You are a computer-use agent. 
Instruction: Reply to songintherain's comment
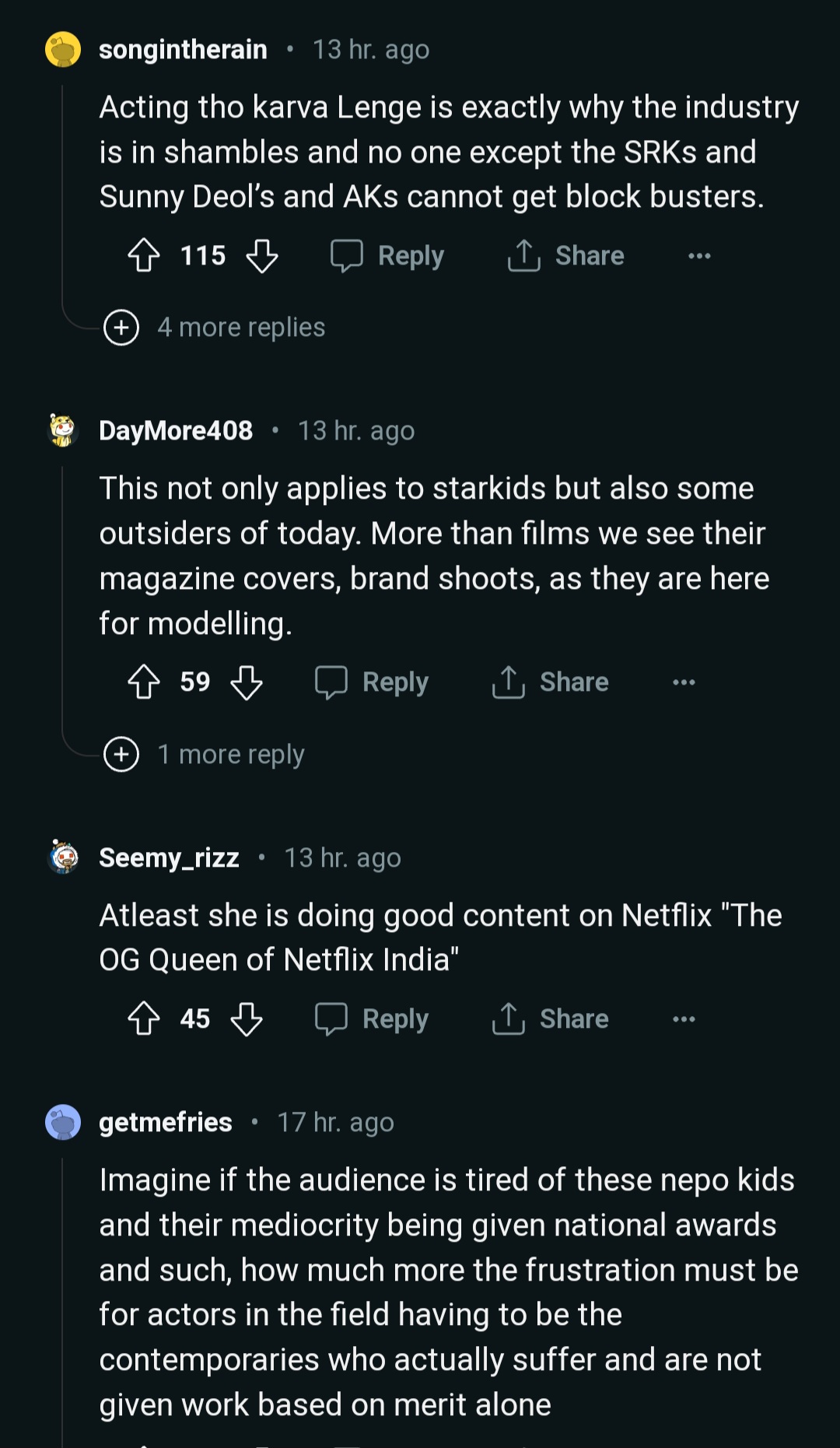pyautogui.click(x=387, y=255)
